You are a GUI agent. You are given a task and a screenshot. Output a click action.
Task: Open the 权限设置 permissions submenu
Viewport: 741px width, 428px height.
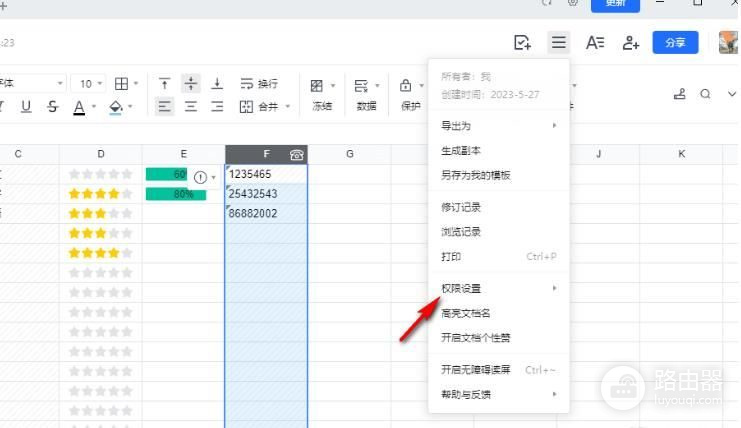coord(499,288)
